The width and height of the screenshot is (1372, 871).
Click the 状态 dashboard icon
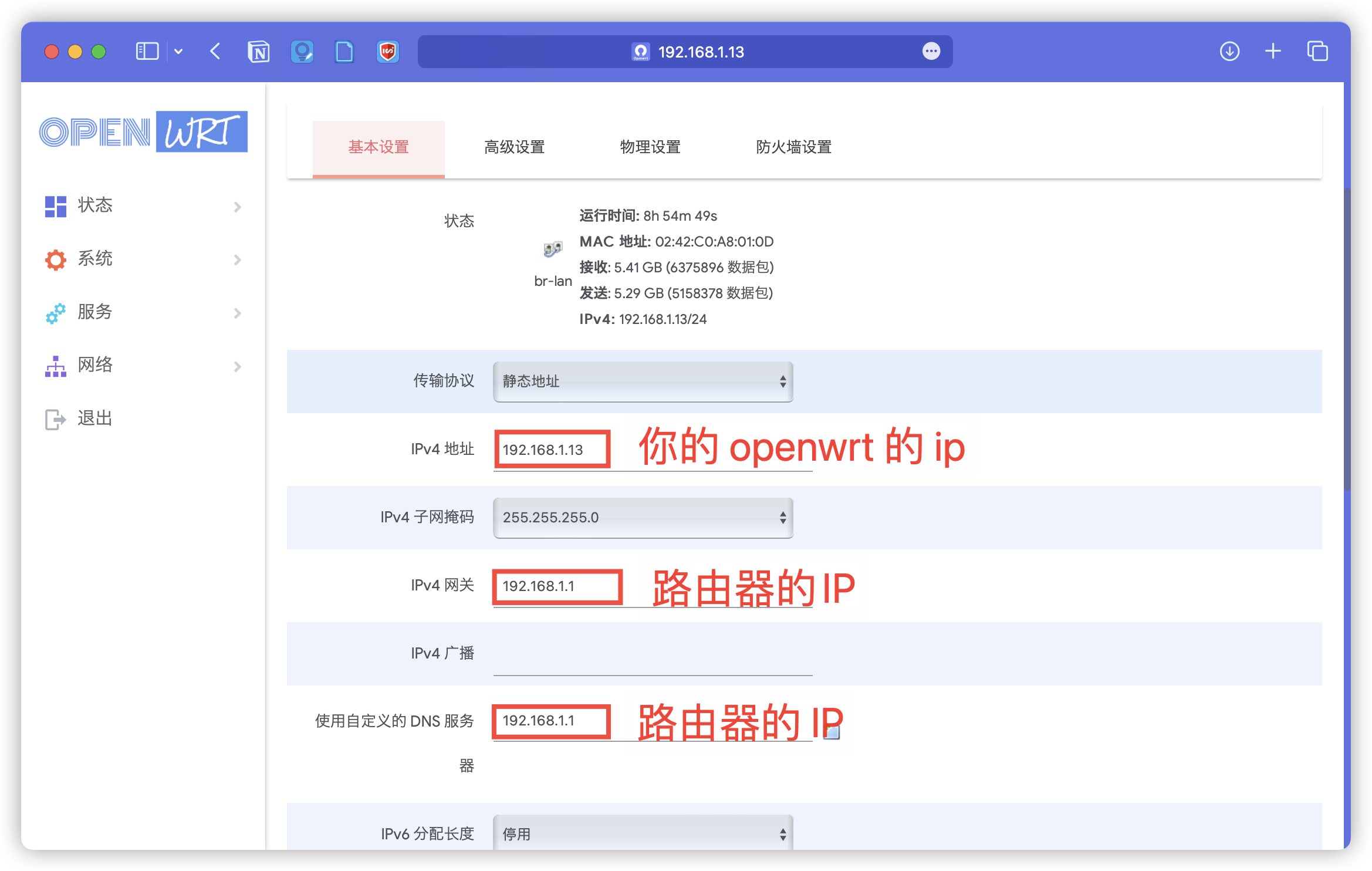[56, 206]
